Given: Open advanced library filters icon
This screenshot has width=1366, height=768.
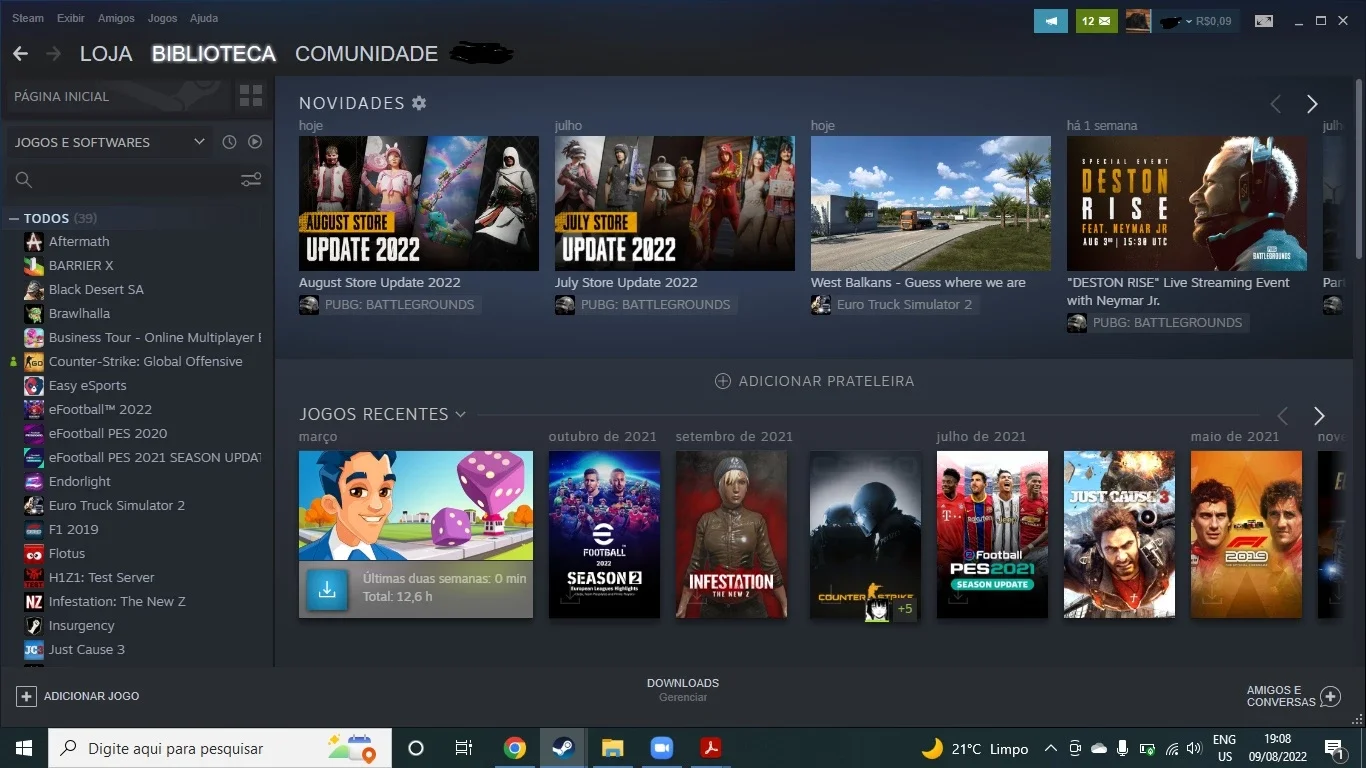Looking at the screenshot, I should click(x=251, y=180).
